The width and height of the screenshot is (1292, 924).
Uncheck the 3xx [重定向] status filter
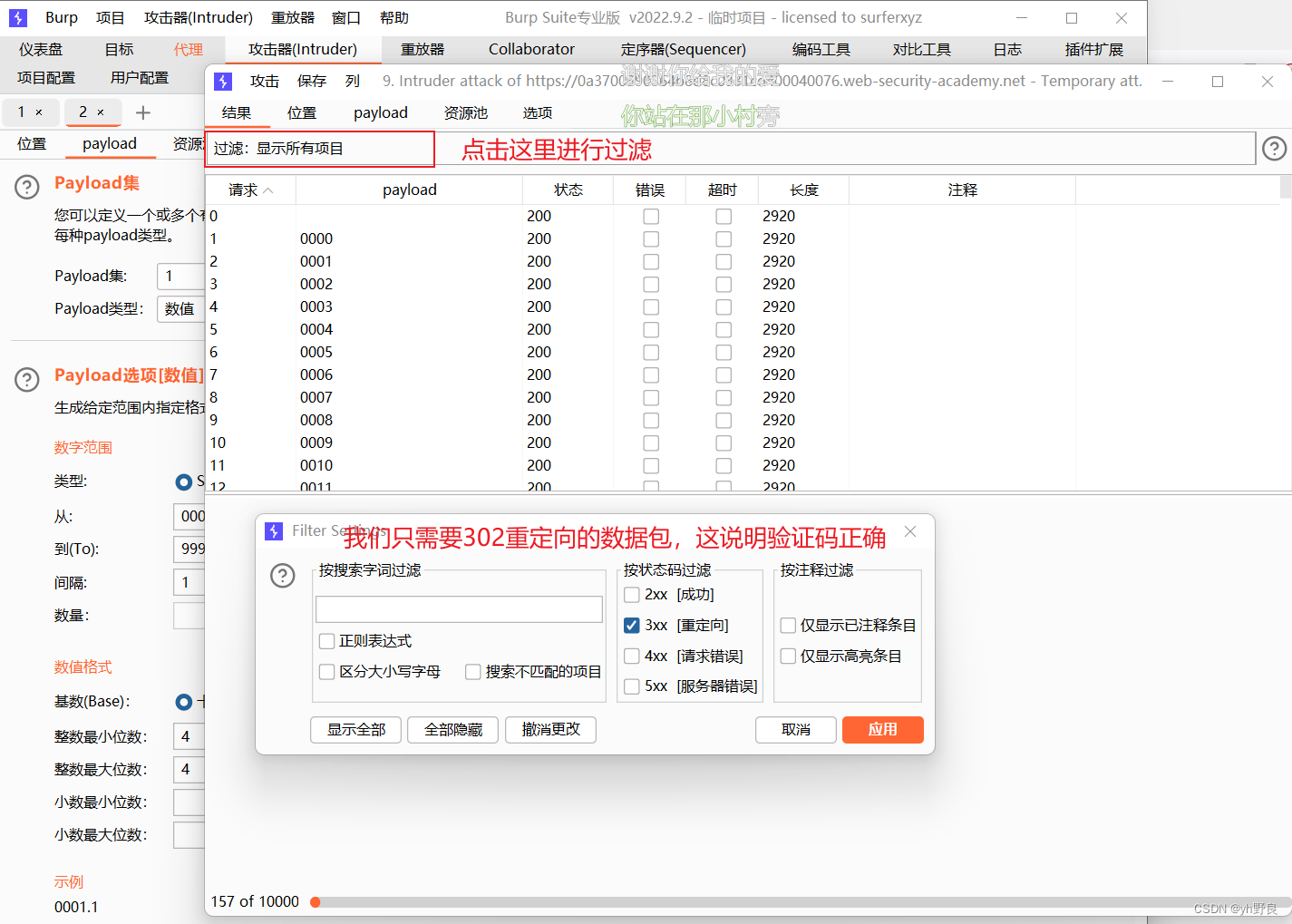tap(632, 626)
